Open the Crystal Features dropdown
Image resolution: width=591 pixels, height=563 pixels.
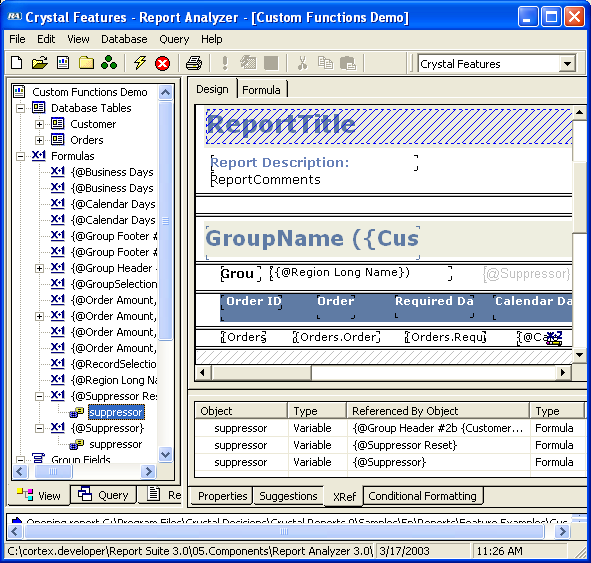point(567,64)
